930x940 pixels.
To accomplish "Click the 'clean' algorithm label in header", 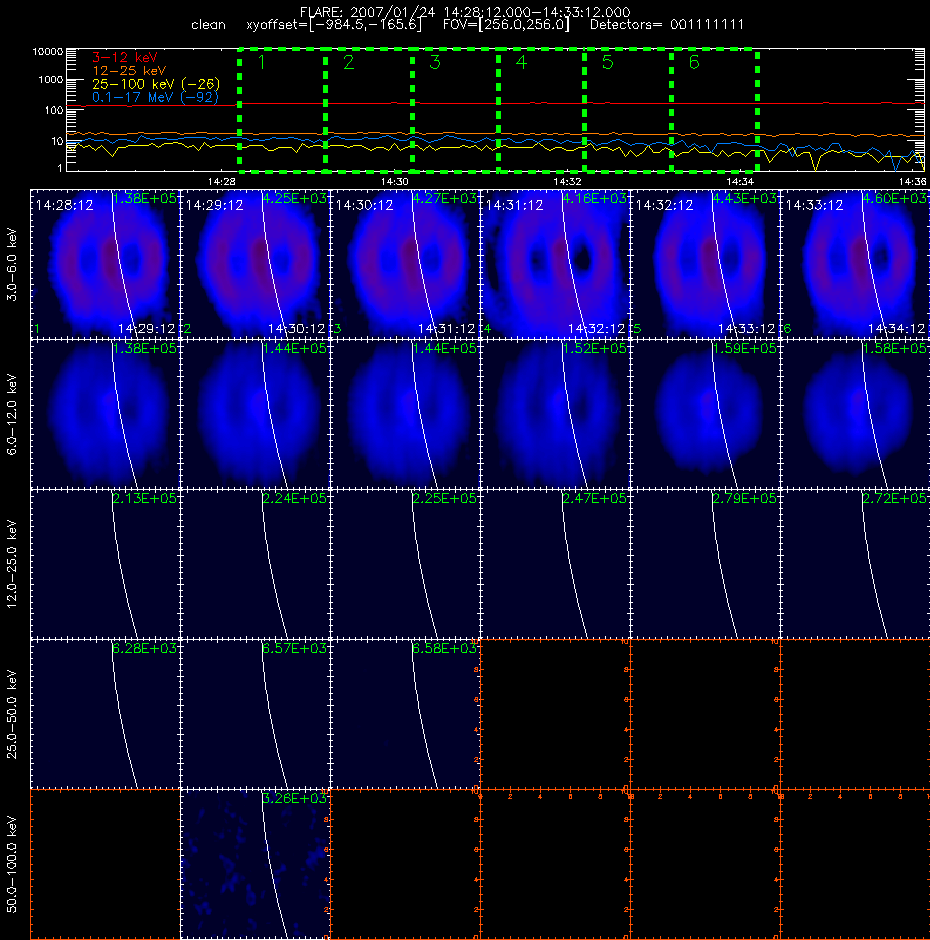I will (208, 25).
